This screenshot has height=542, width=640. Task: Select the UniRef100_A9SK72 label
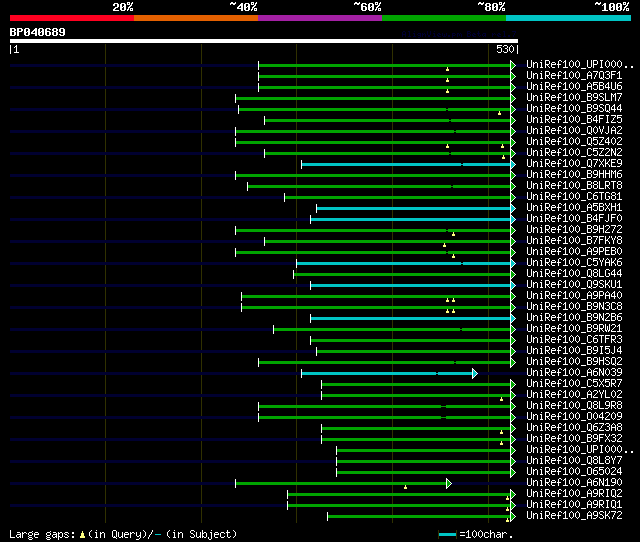click(x=574, y=516)
